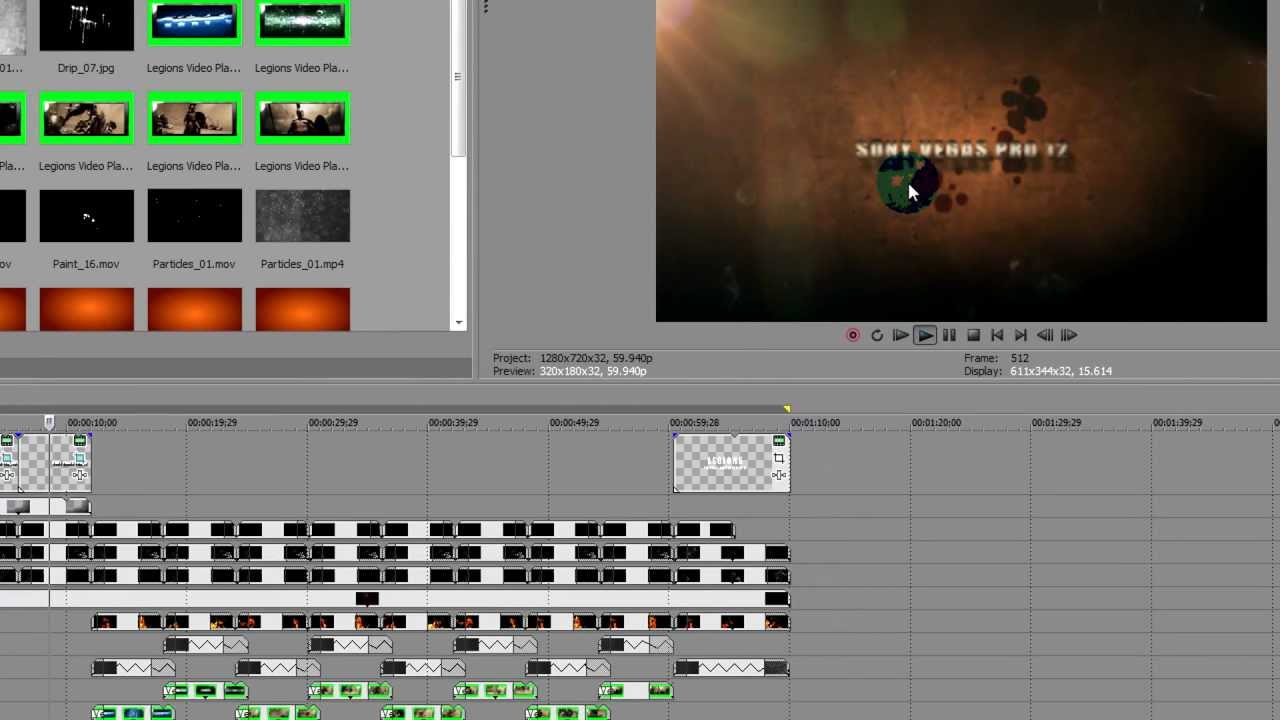Click the yellow loop region end marker
Viewport: 1280px width, 720px height.
click(787, 409)
